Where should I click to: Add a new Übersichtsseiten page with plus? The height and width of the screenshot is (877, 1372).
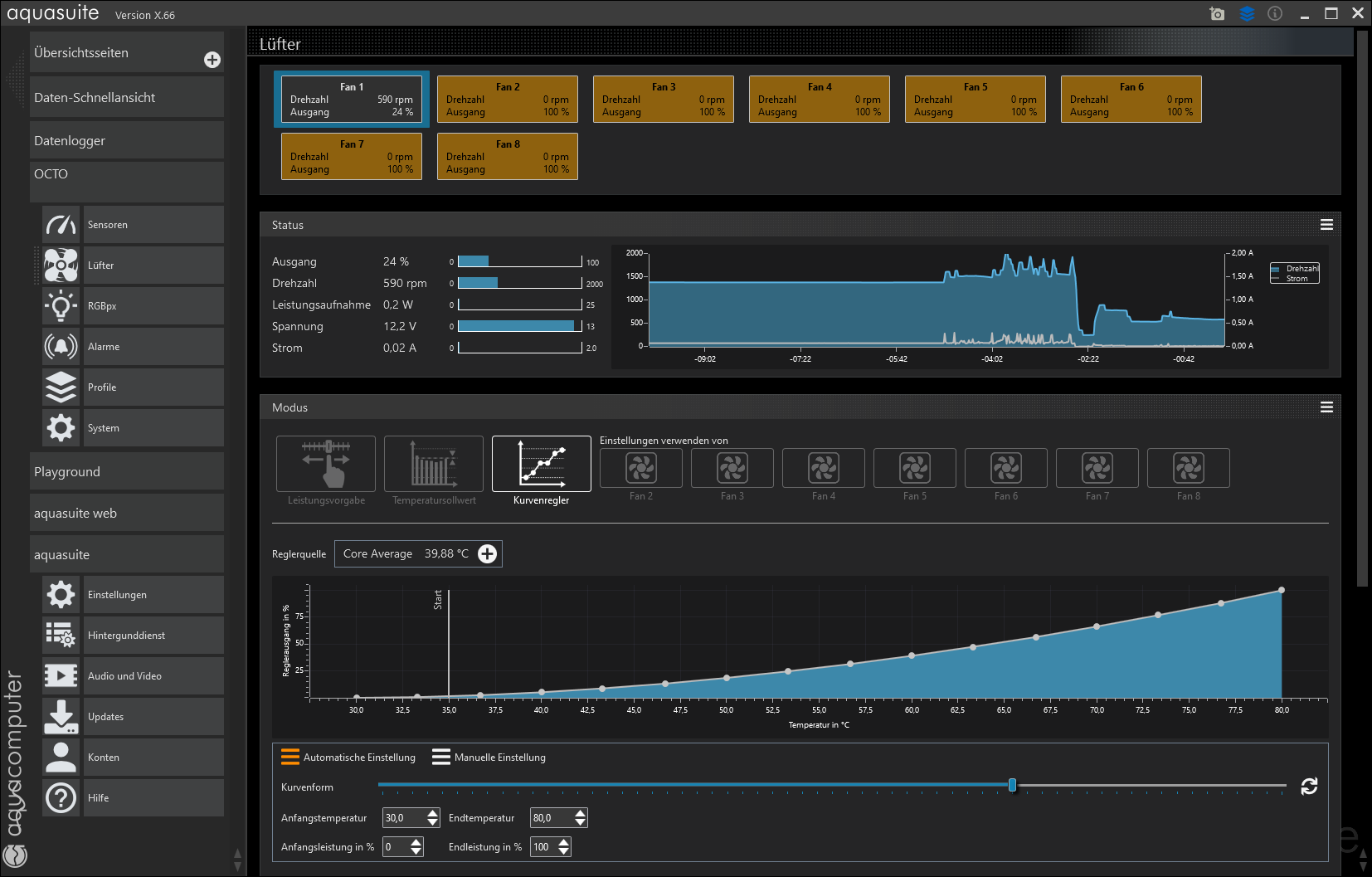click(212, 60)
